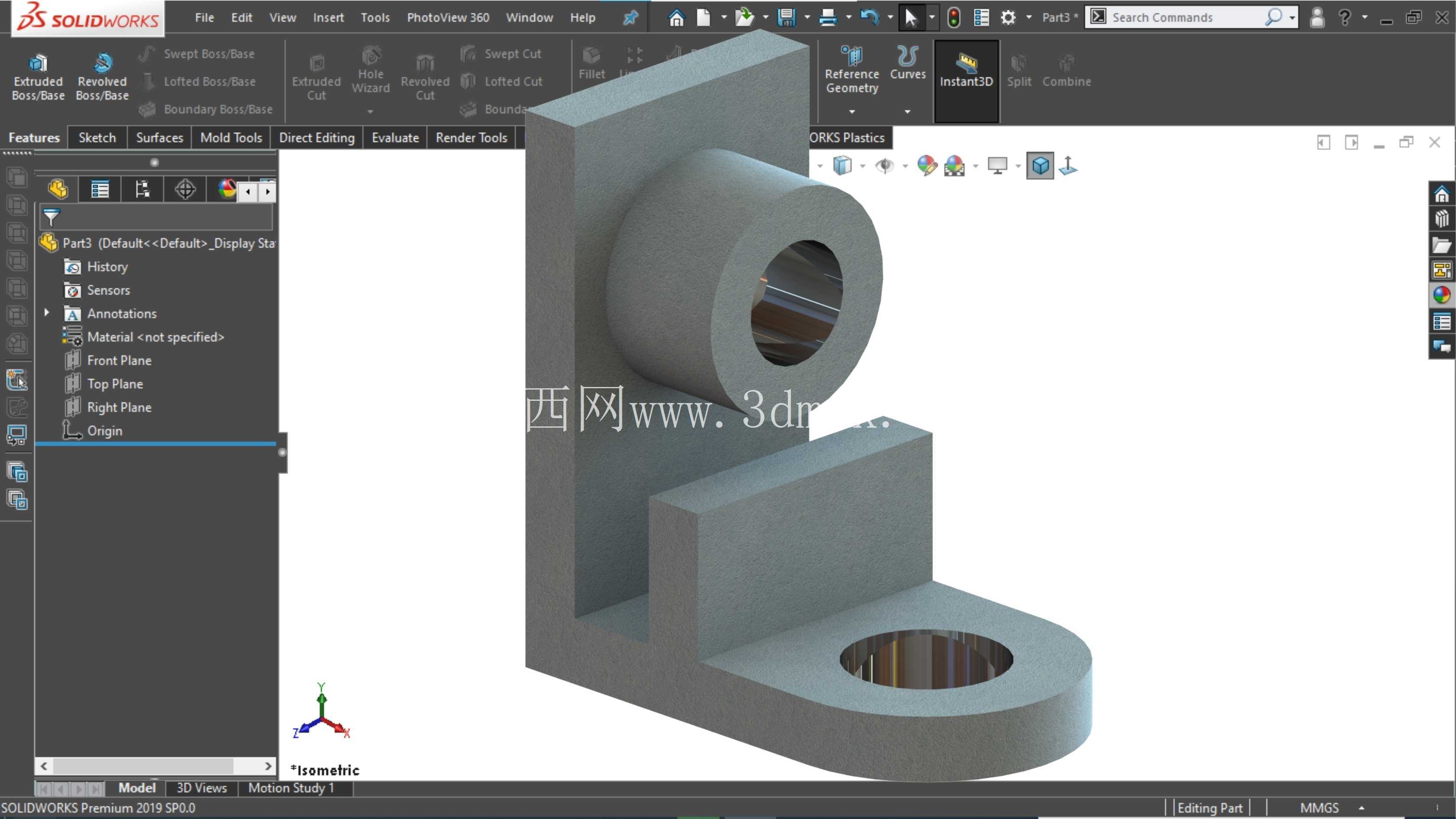The width and height of the screenshot is (1456, 819).
Task: Open the DimXpertManager tab
Action: 185,189
